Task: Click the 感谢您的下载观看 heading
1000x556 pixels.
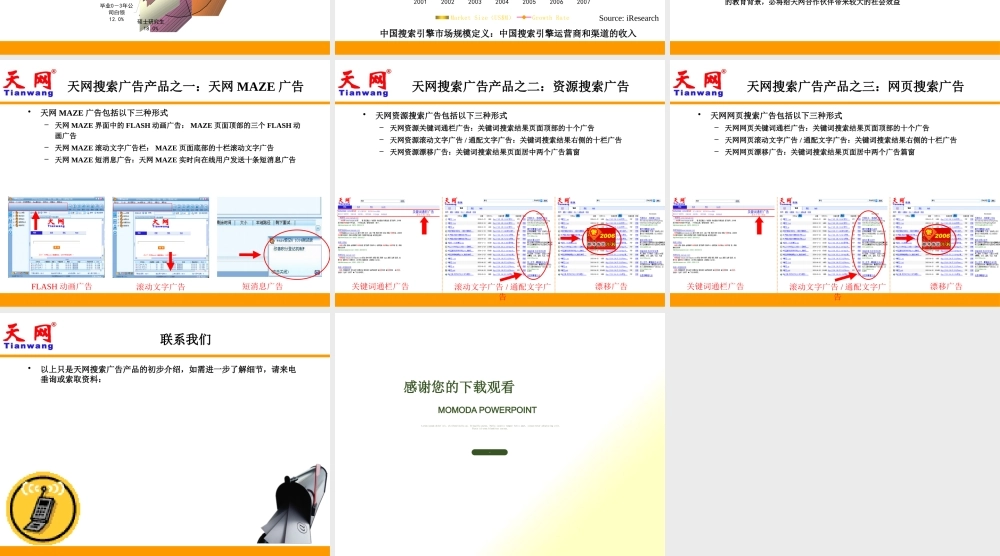Action: point(459,387)
